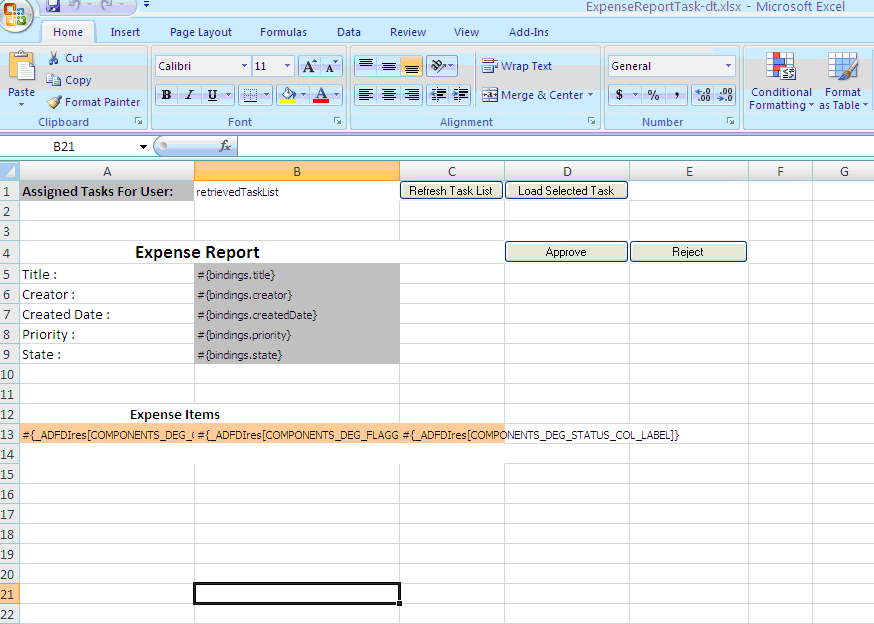Expand the Number format dropdown
This screenshot has height=624, width=874.
point(728,66)
